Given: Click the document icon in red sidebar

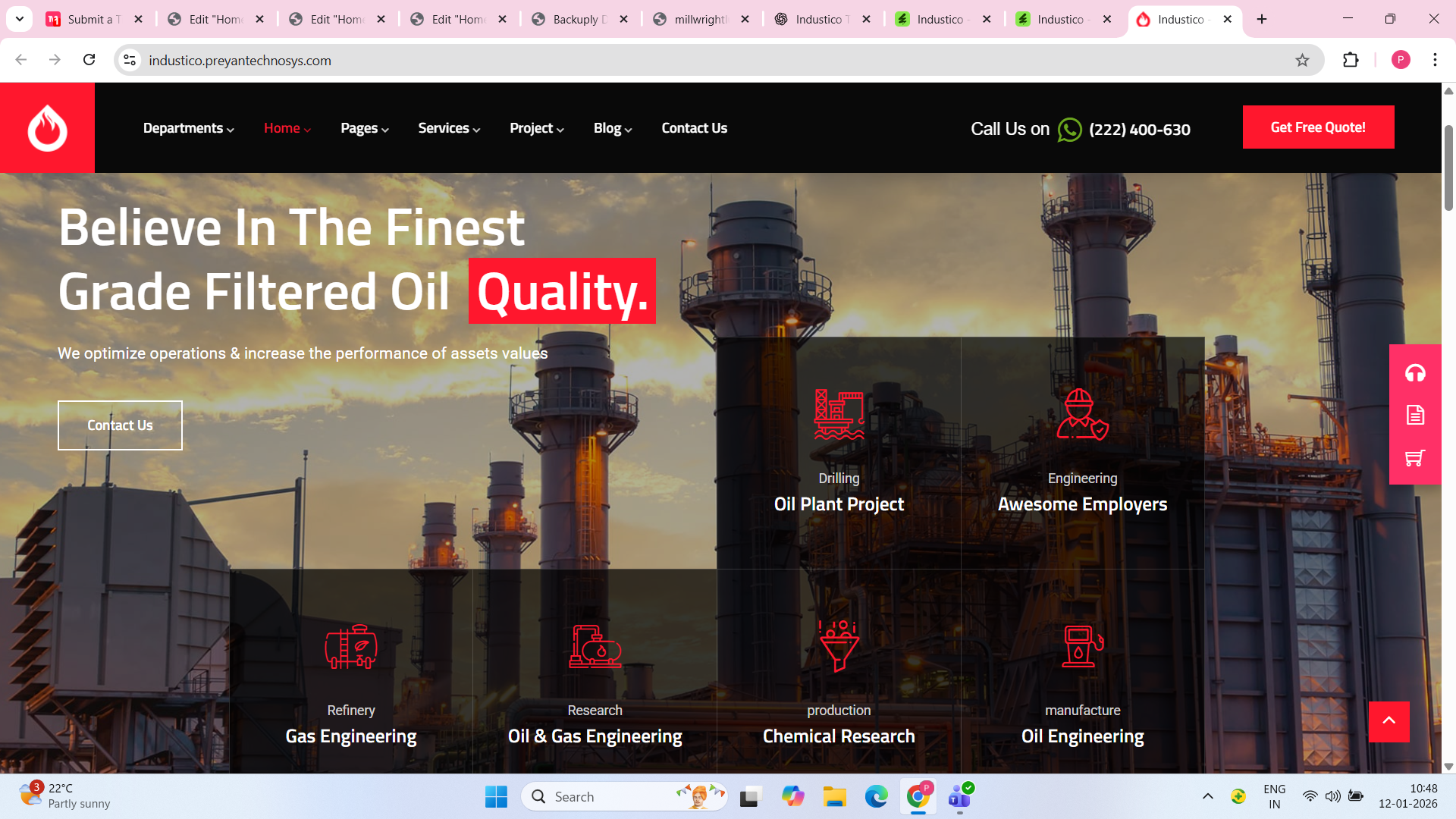Looking at the screenshot, I should pos(1415,415).
